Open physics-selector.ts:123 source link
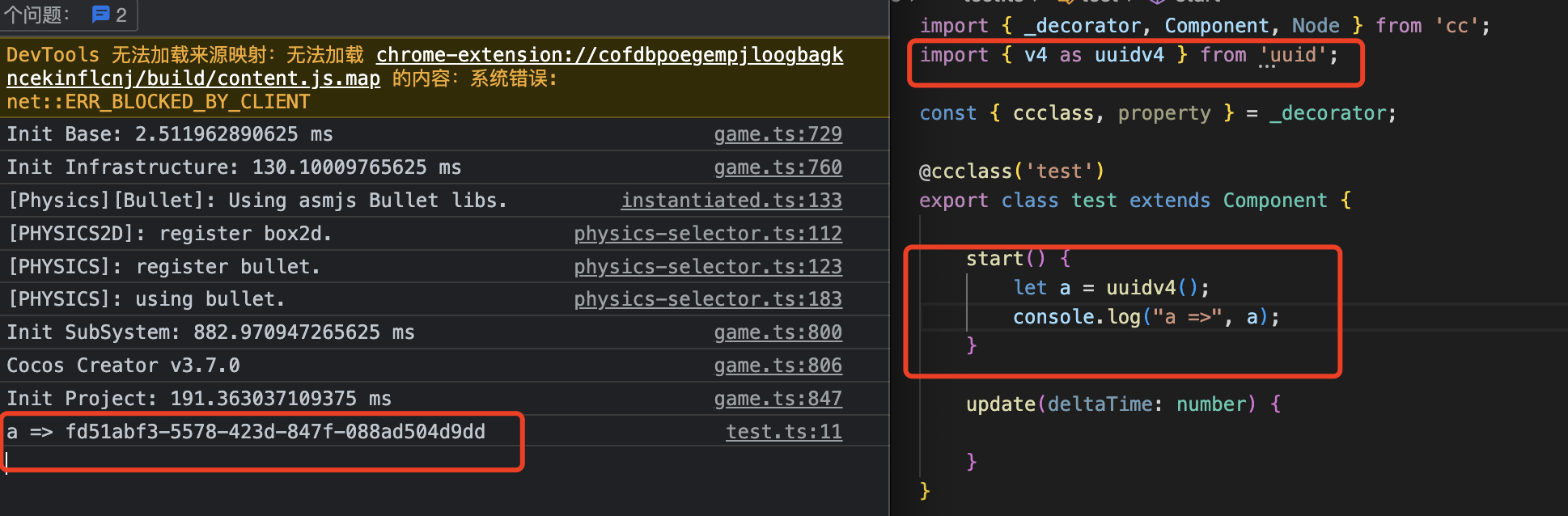Screen dimensions: 1568x516 point(707,267)
